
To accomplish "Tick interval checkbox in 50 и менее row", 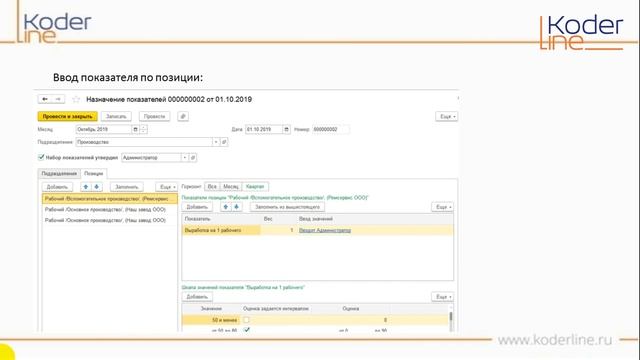I will (x=247, y=320).
